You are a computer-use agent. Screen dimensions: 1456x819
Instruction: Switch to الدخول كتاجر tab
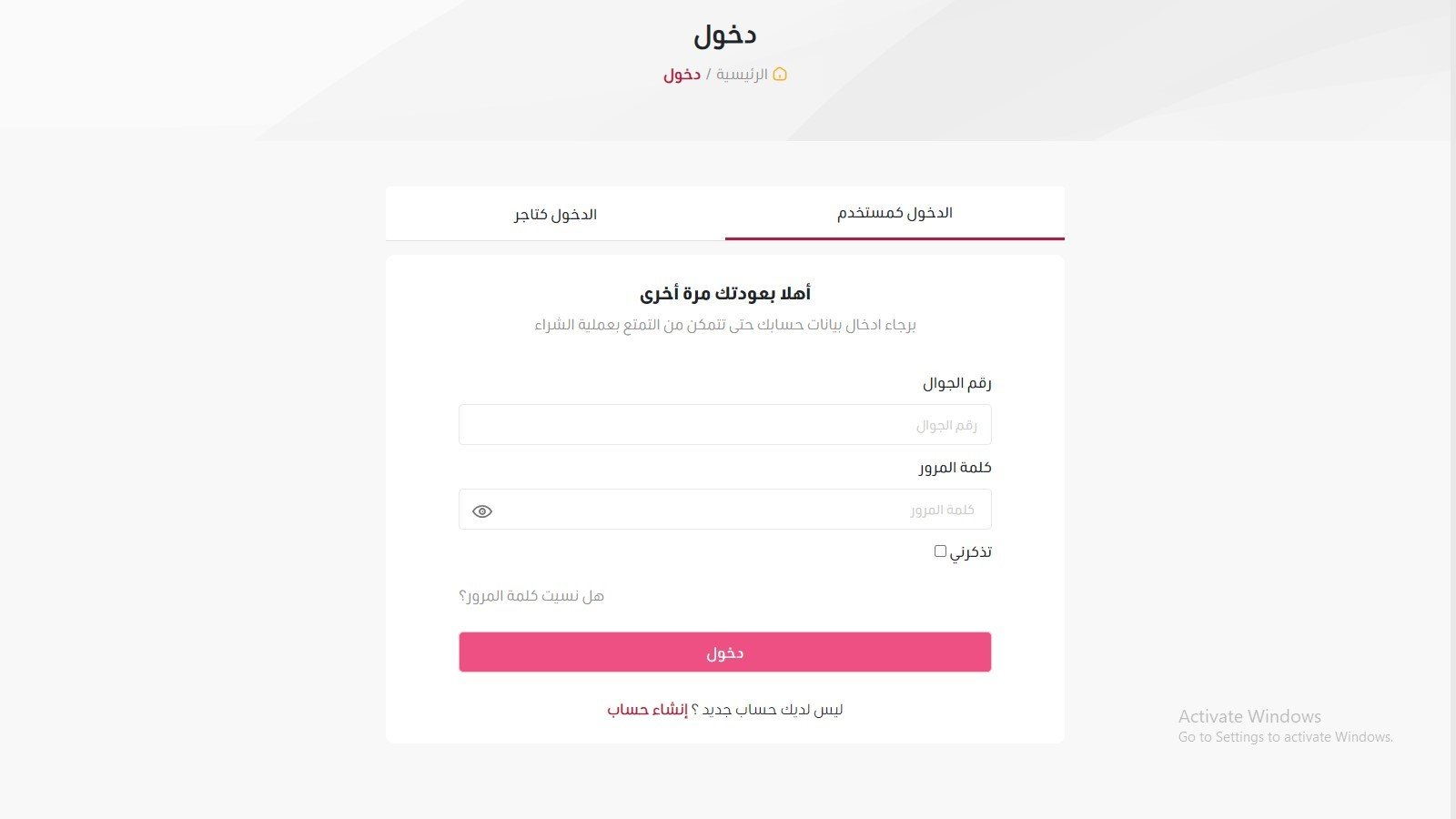(x=555, y=214)
